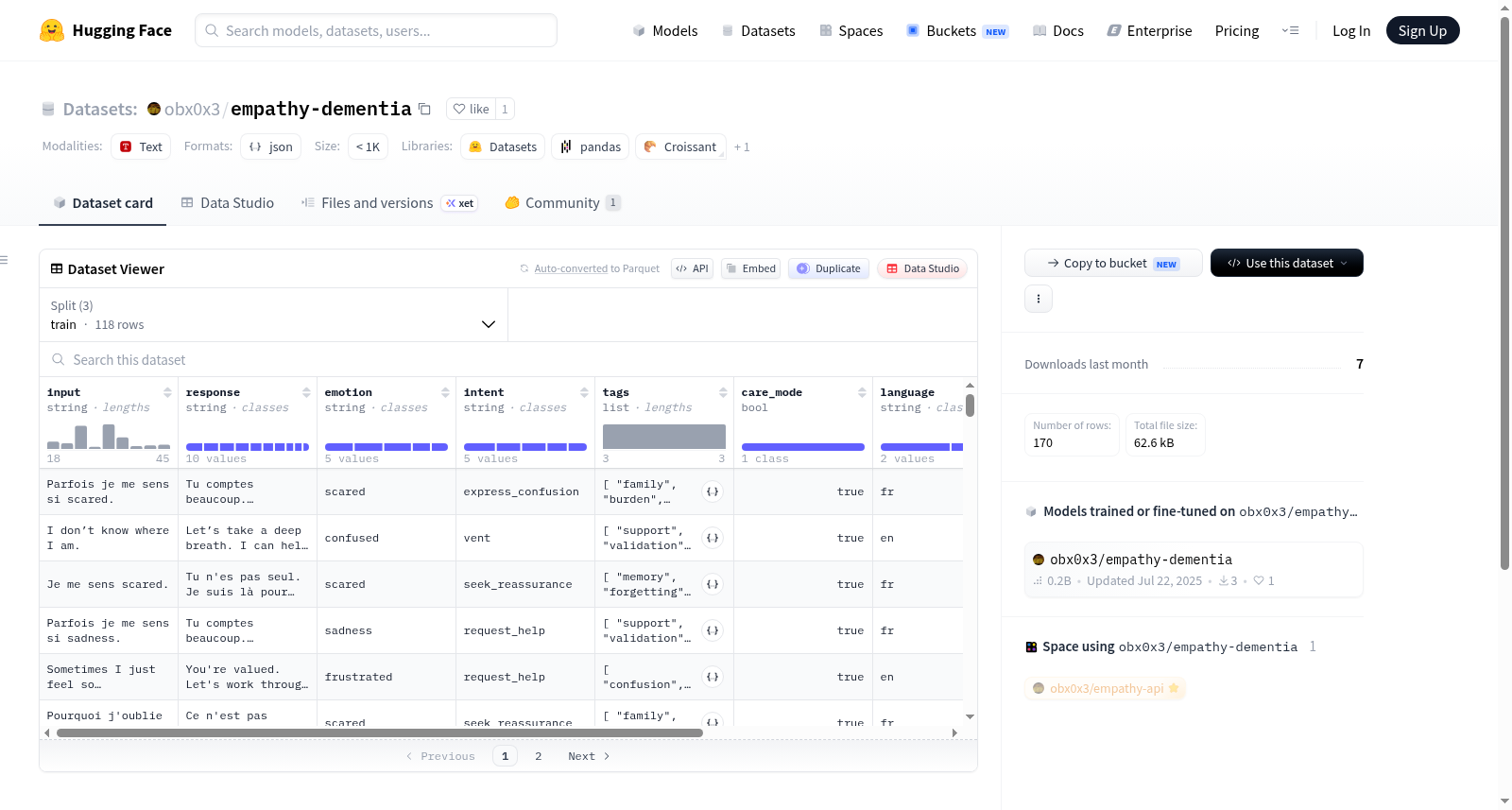Viewport: 1512px width, 810px height.
Task: Select the Croissant library tag
Action: tap(680, 146)
